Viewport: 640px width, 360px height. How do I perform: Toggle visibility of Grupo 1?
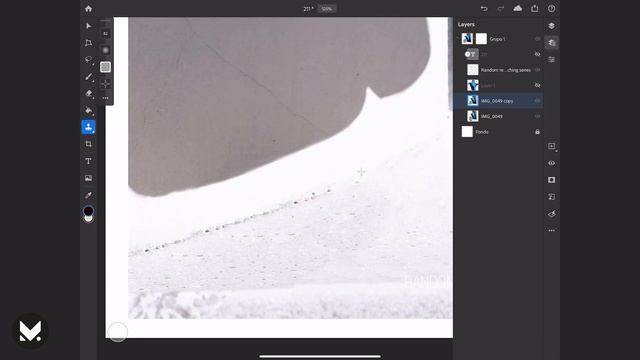pyautogui.click(x=538, y=39)
